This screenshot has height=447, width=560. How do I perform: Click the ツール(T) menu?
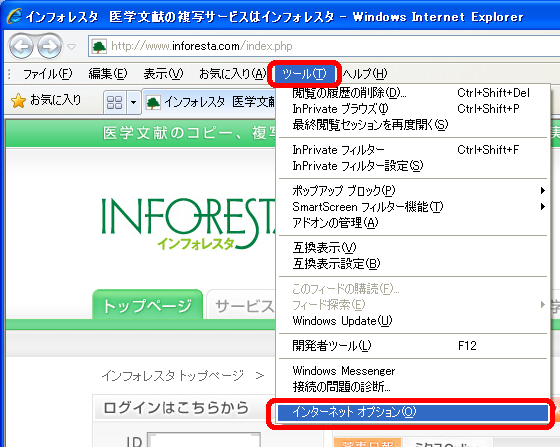(304, 74)
